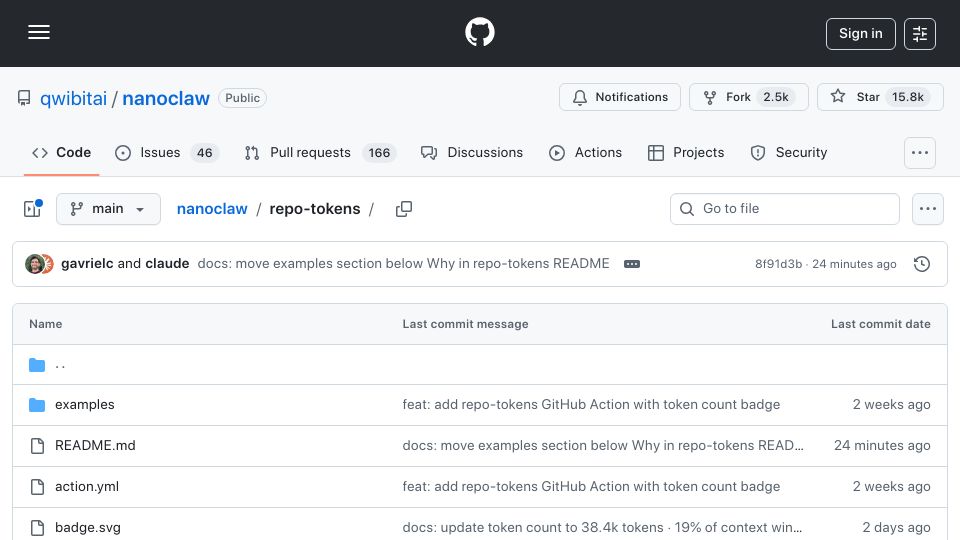Open the more file options ellipsis button
Viewport: 960px width, 540px height.
click(x=928, y=209)
